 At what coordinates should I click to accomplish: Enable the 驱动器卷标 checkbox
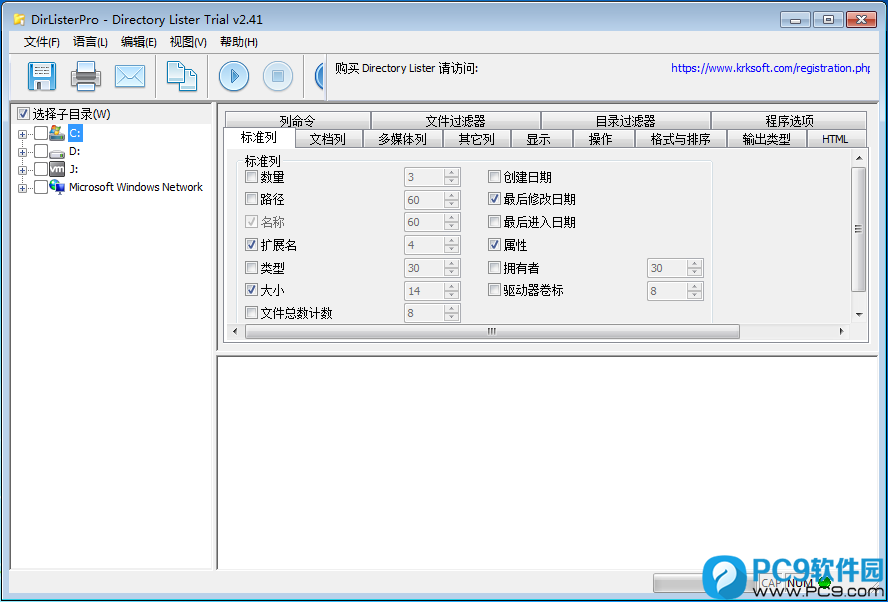click(494, 290)
